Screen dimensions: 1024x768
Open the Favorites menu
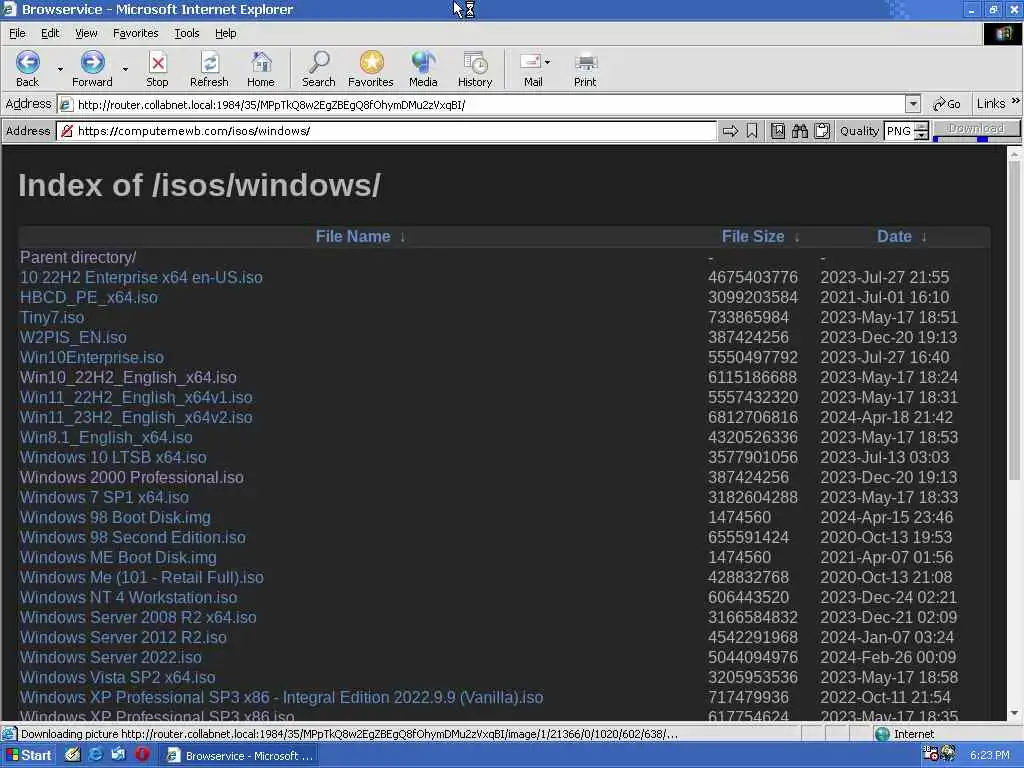(135, 33)
